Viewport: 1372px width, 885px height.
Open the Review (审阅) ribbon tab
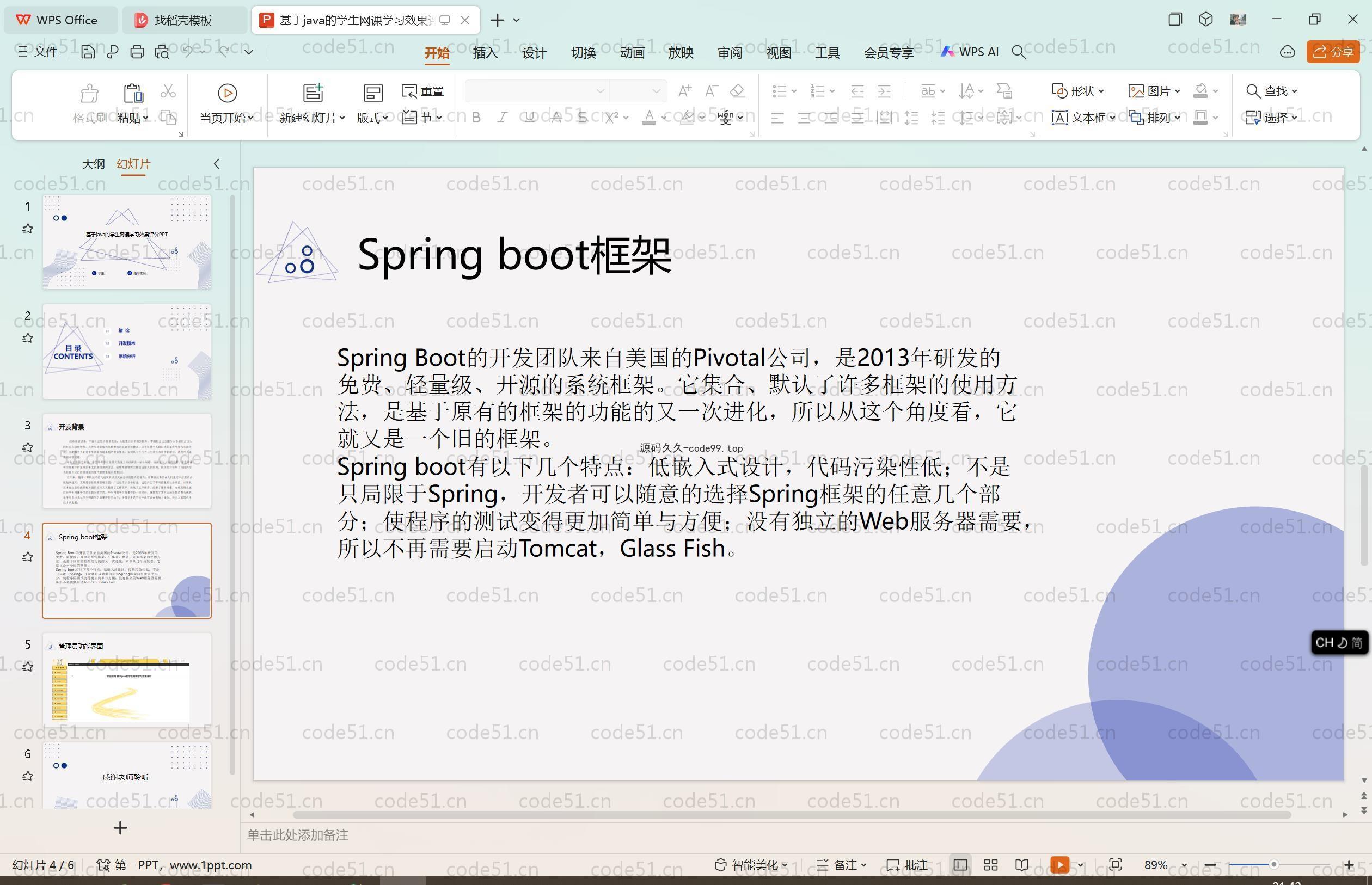730,52
